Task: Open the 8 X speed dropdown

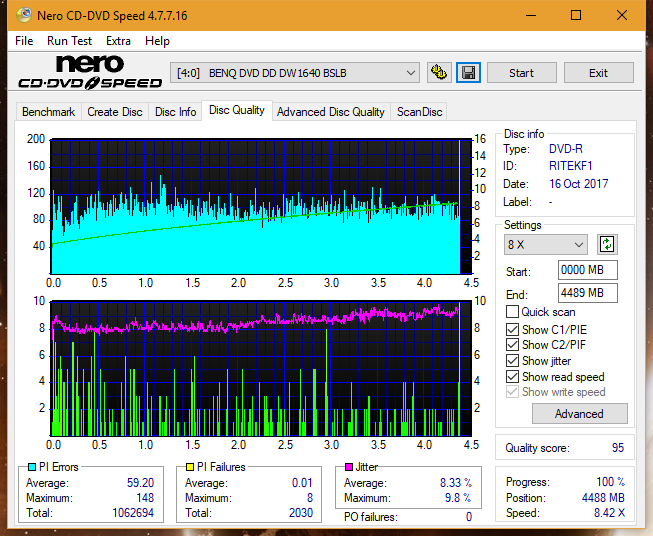Action: pyautogui.click(x=546, y=244)
